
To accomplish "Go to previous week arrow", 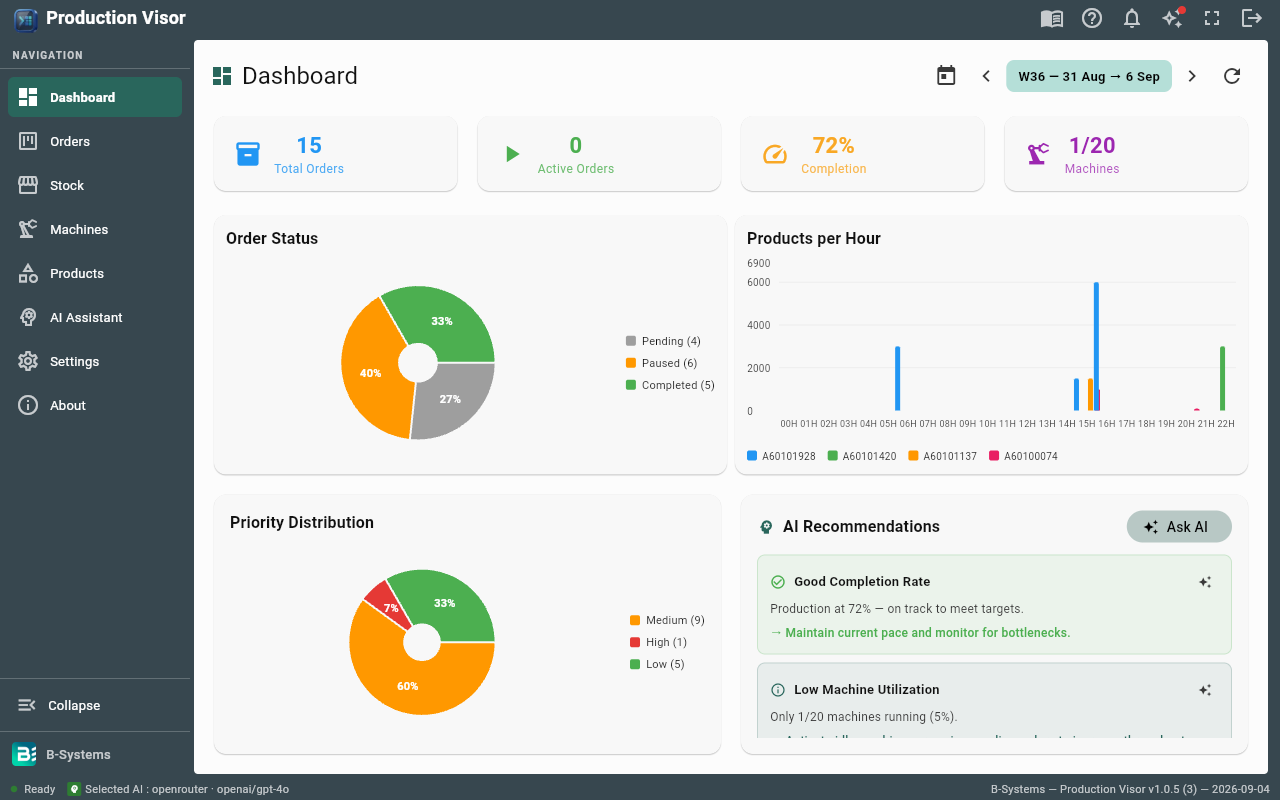I will click(x=986, y=76).
